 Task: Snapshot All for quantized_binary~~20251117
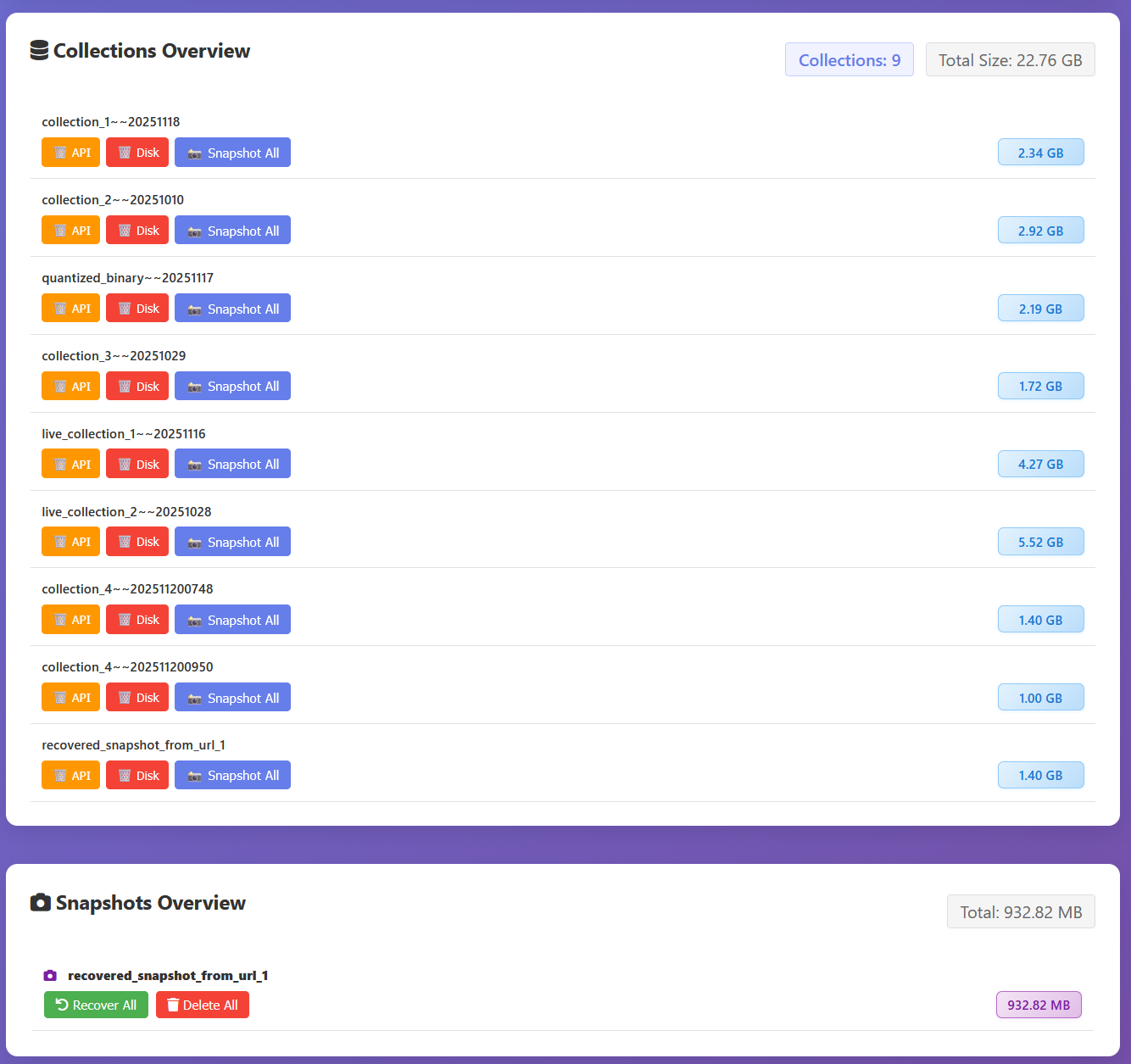pyautogui.click(x=232, y=309)
